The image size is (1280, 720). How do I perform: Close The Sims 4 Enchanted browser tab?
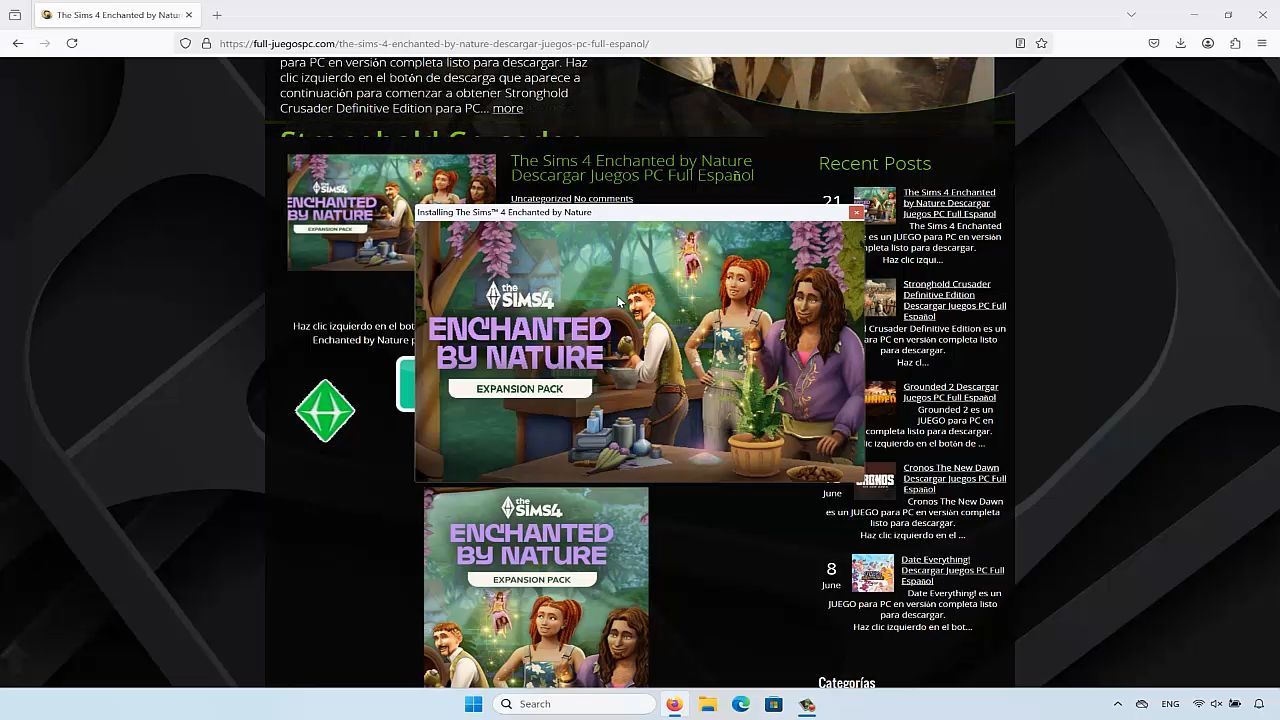click(x=189, y=15)
